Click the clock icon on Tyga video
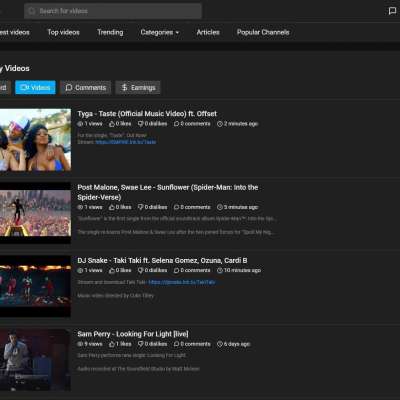This screenshot has width=400, height=400. tap(220, 124)
